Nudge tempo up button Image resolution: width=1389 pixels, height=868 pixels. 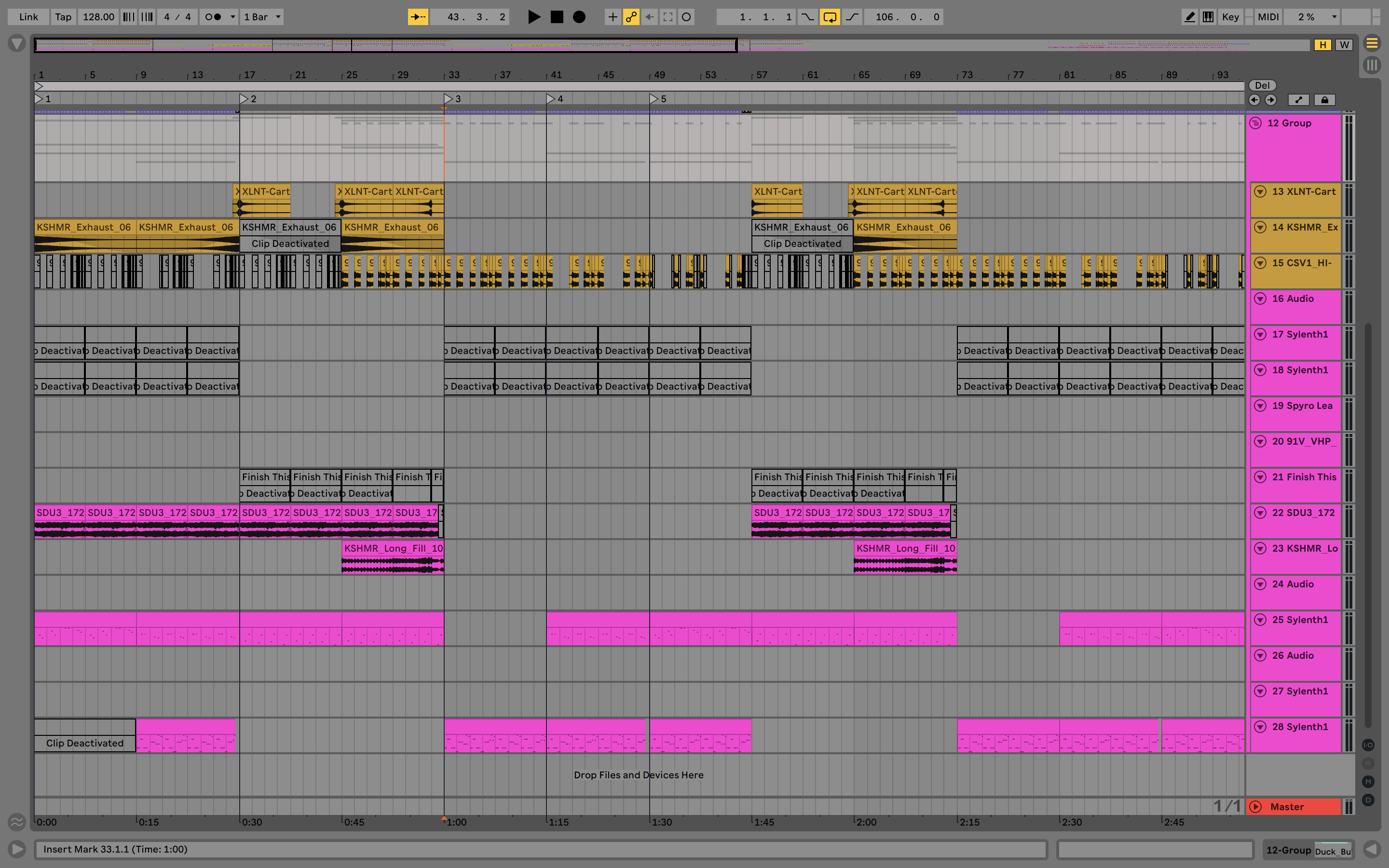[147, 17]
